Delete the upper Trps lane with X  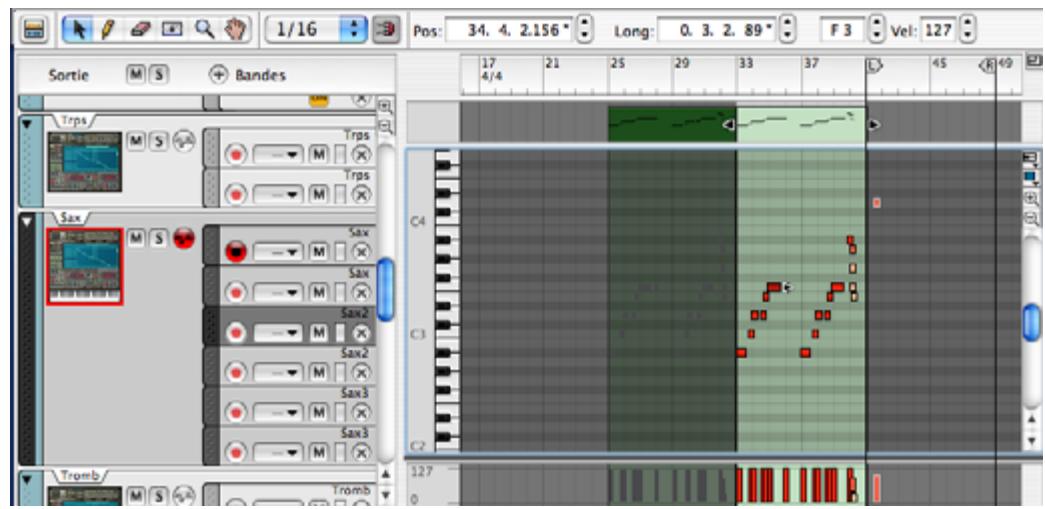pos(361,155)
